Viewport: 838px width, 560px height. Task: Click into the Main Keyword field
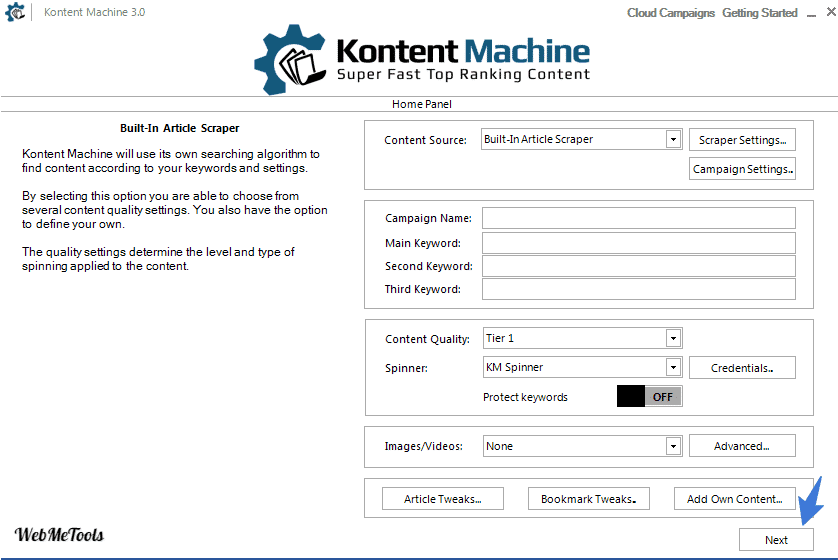click(x=639, y=243)
